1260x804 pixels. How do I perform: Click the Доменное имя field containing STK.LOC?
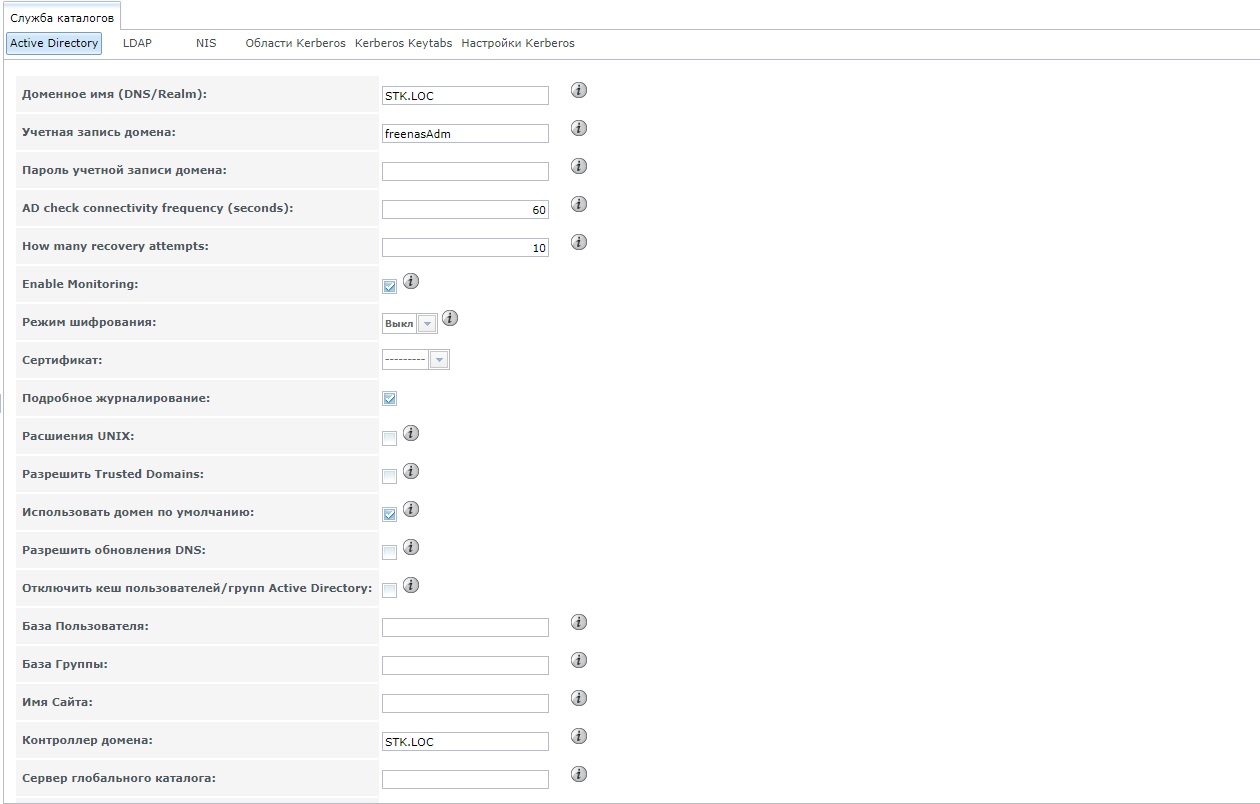click(466, 95)
